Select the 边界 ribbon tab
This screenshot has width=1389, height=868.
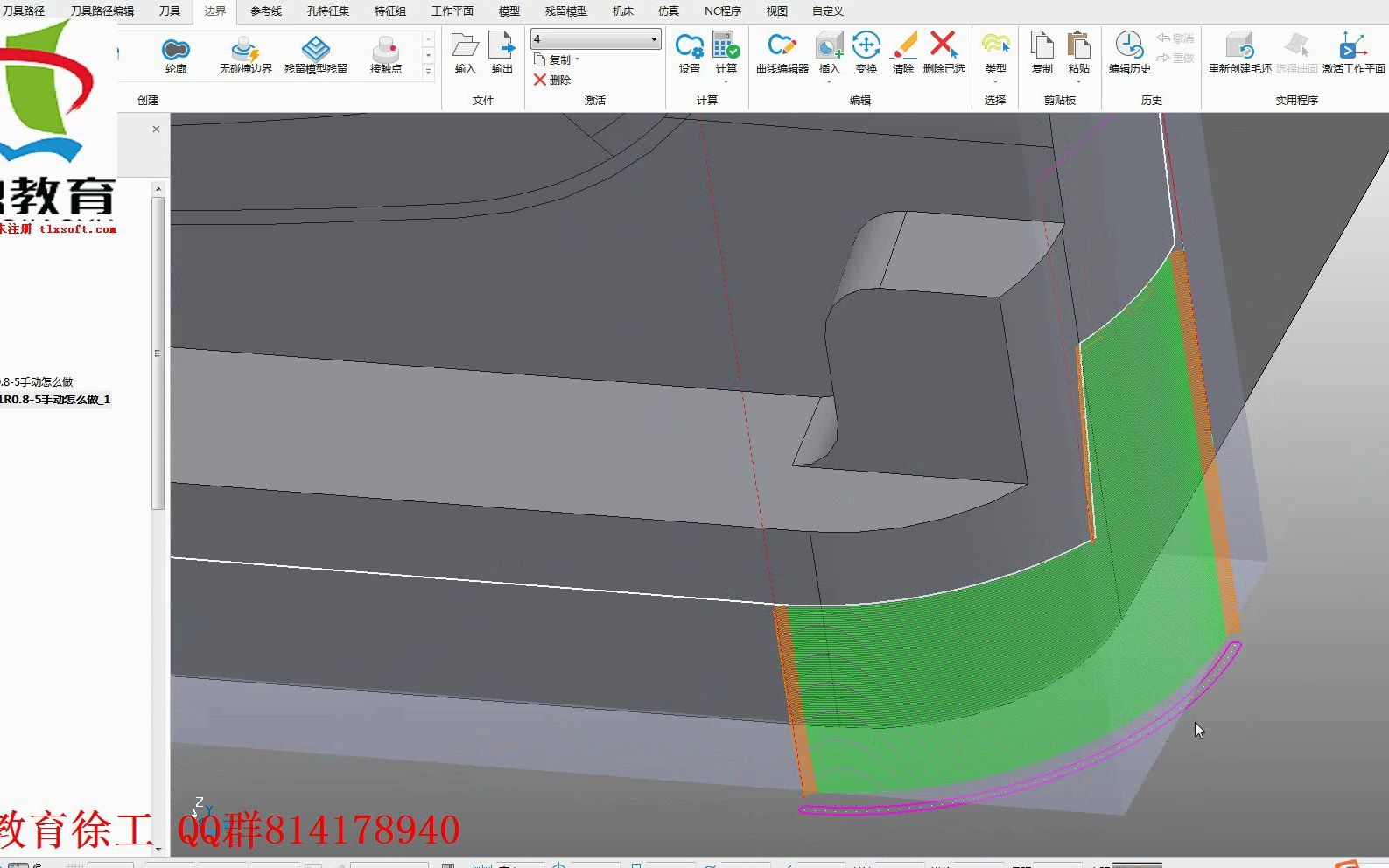215,11
